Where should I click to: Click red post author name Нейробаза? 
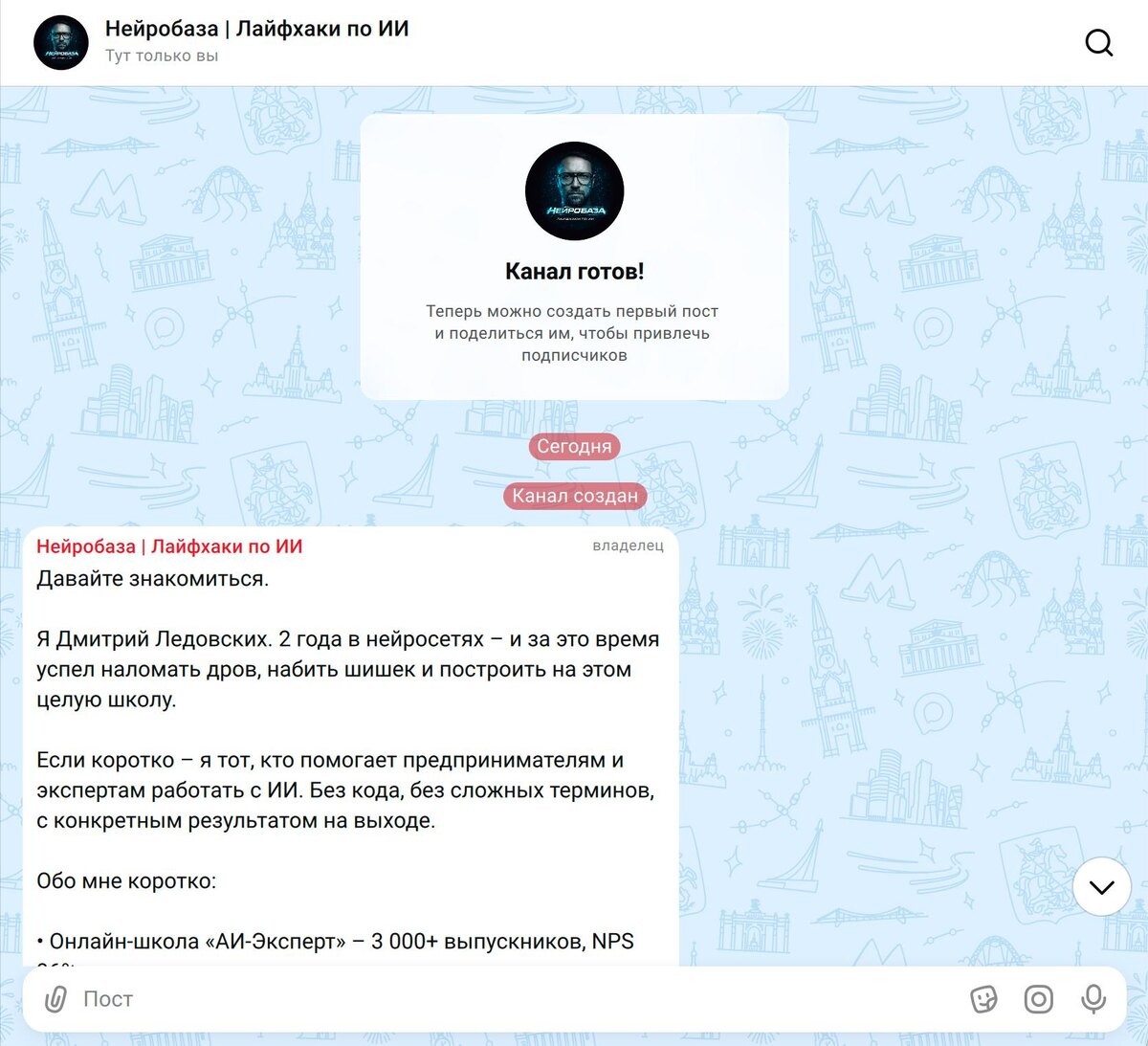click(x=169, y=546)
